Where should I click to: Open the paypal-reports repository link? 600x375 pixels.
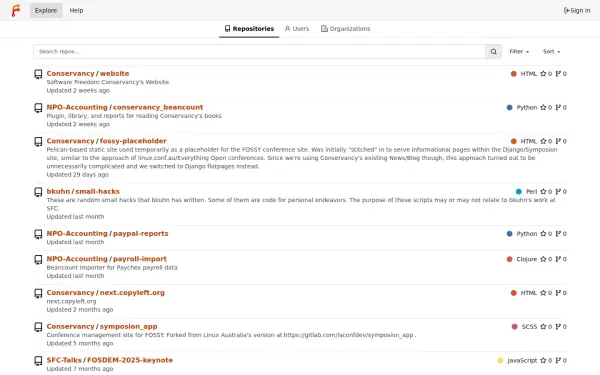click(141, 233)
